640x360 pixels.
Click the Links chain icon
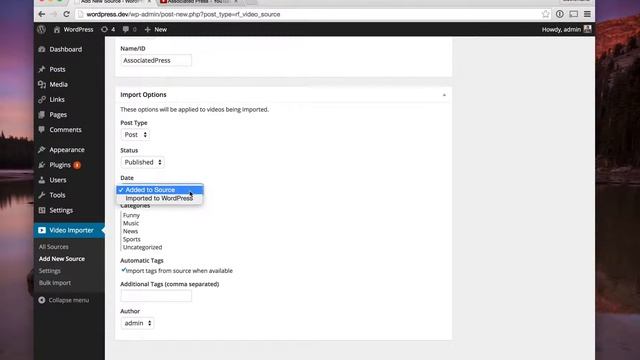tap(42, 100)
